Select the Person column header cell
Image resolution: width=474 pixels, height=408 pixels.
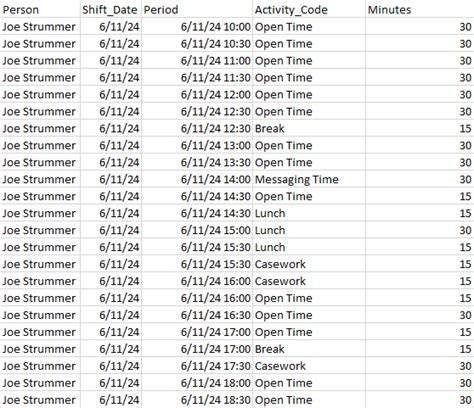[x=40, y=9]
